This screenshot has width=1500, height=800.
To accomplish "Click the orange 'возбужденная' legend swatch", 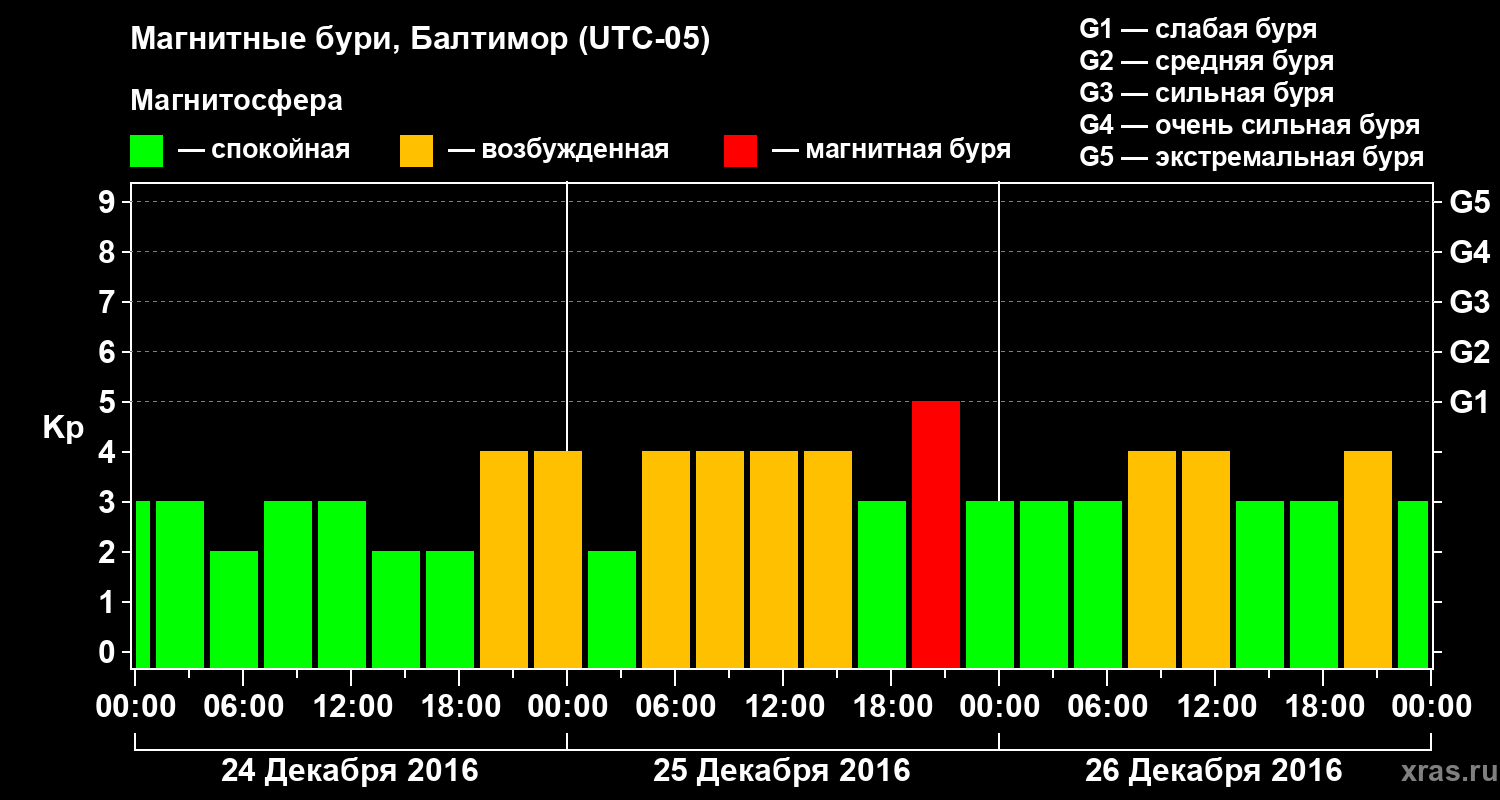I will [416, 151].
